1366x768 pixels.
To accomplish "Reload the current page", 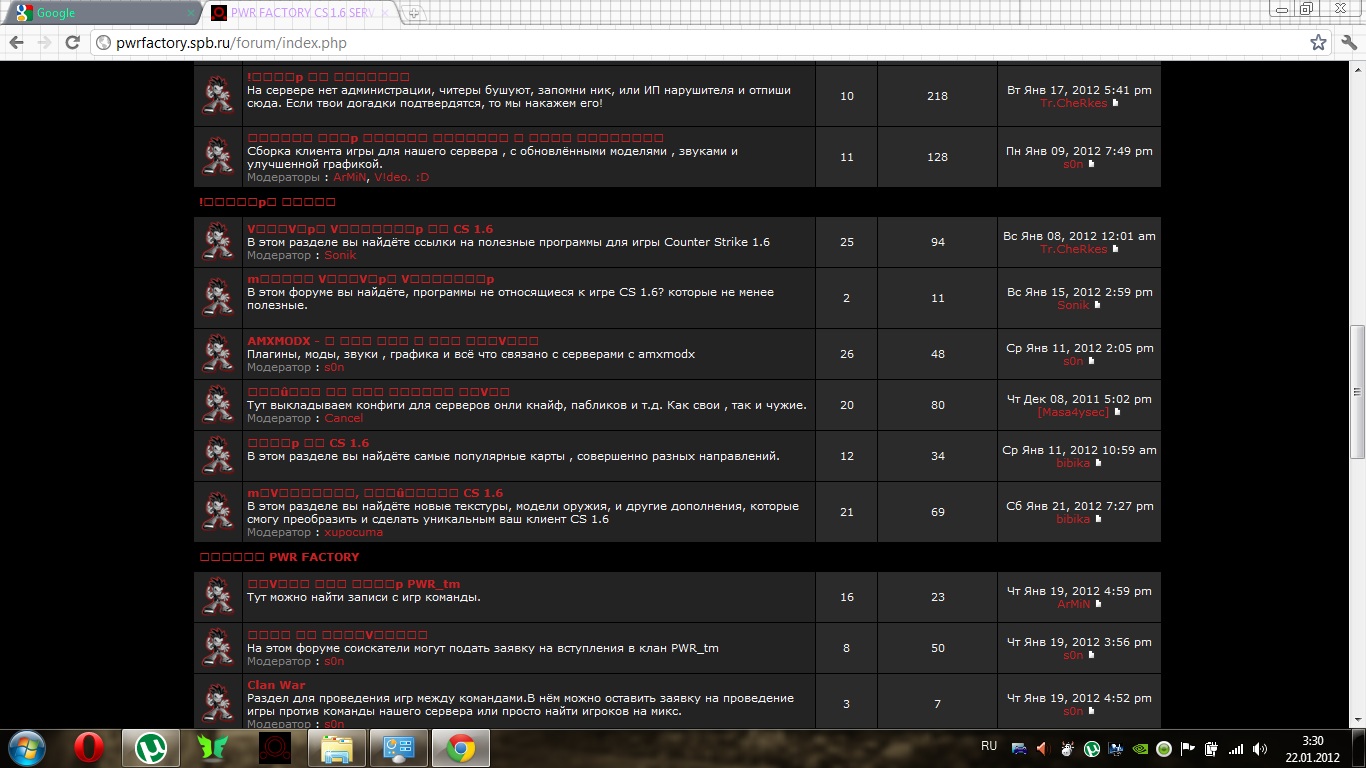I will click(72, 43).
